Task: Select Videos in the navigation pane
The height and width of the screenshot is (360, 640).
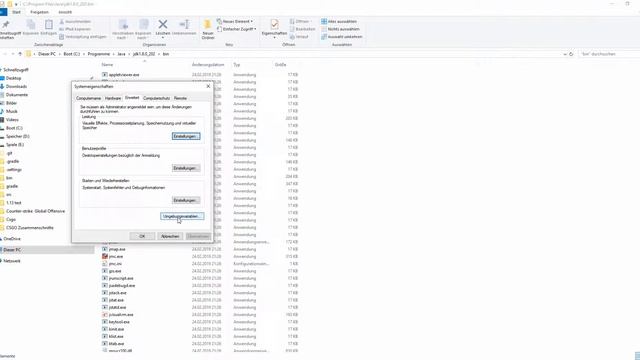Action: tap(12, 120)
